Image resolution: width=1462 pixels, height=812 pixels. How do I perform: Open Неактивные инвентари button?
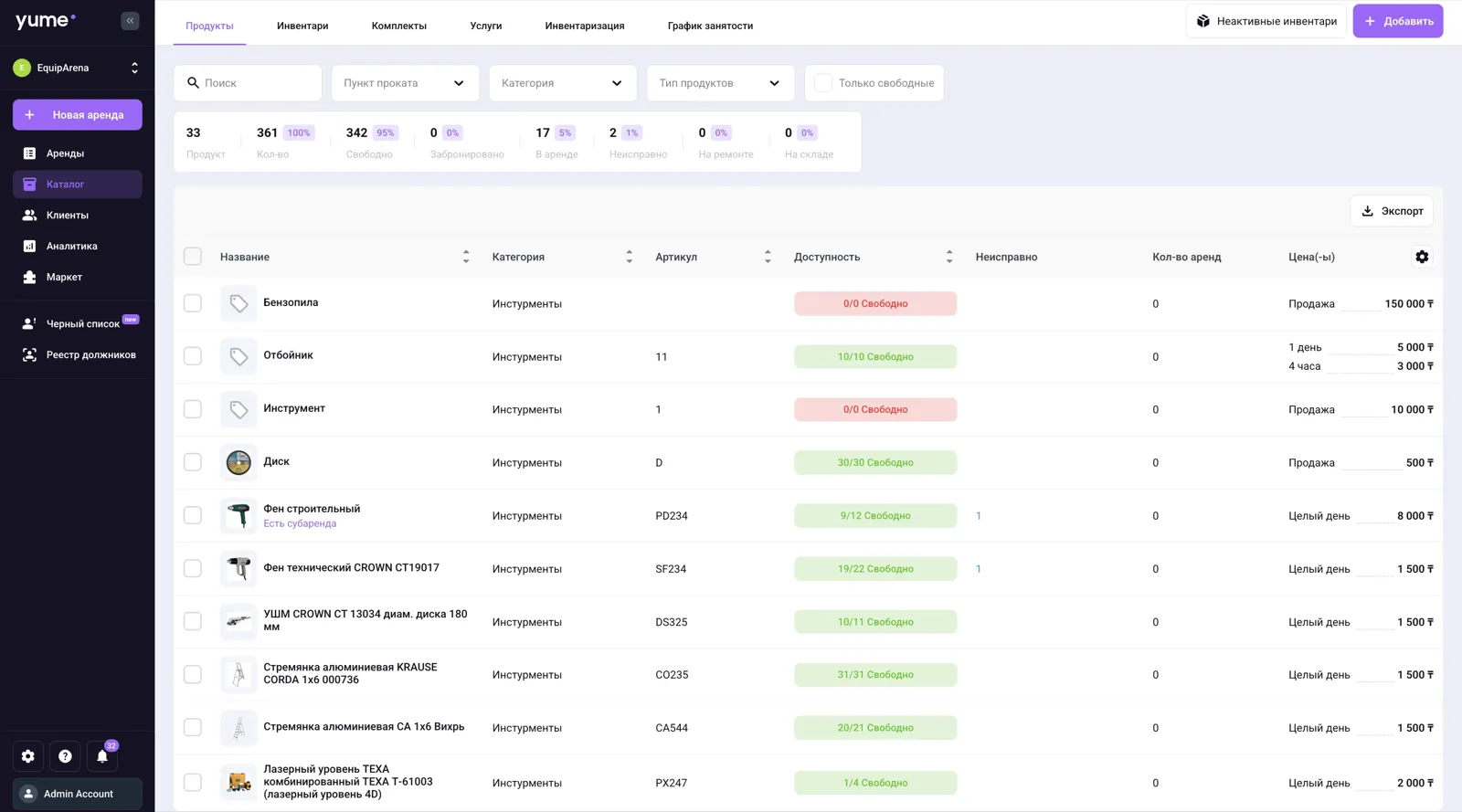(x=1266, y=21)
